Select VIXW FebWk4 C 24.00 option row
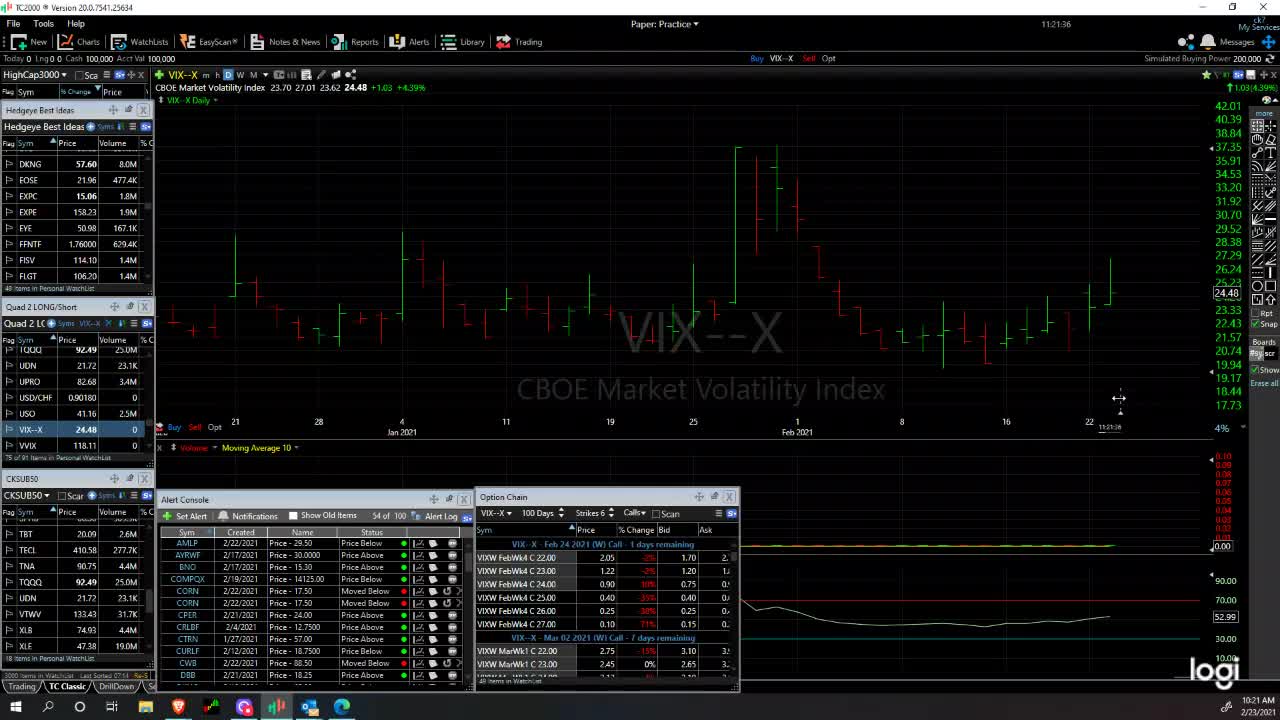This screenshot has width=1280, height=720. pyautogui.click(x=606, y=584)
